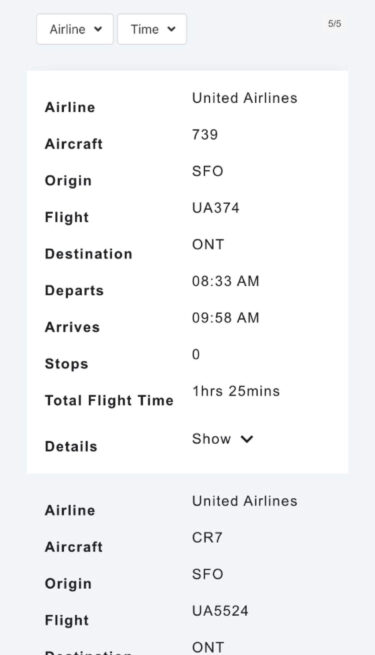Click the chevron arrow in Time button
The height and width of the screenshot is (655, 375).
pyautogui.click(x=171, y=29)
